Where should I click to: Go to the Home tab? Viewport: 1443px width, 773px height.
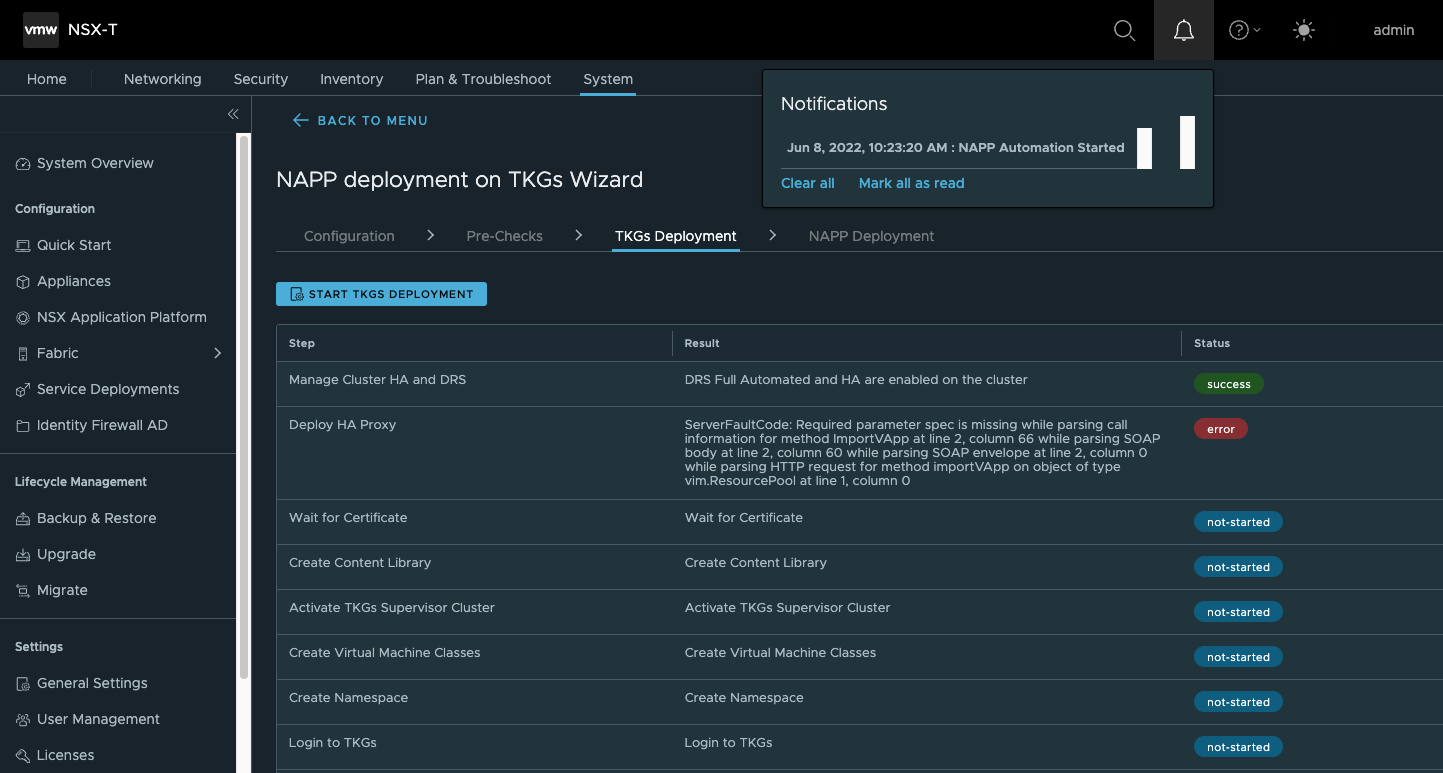[47, 79]
